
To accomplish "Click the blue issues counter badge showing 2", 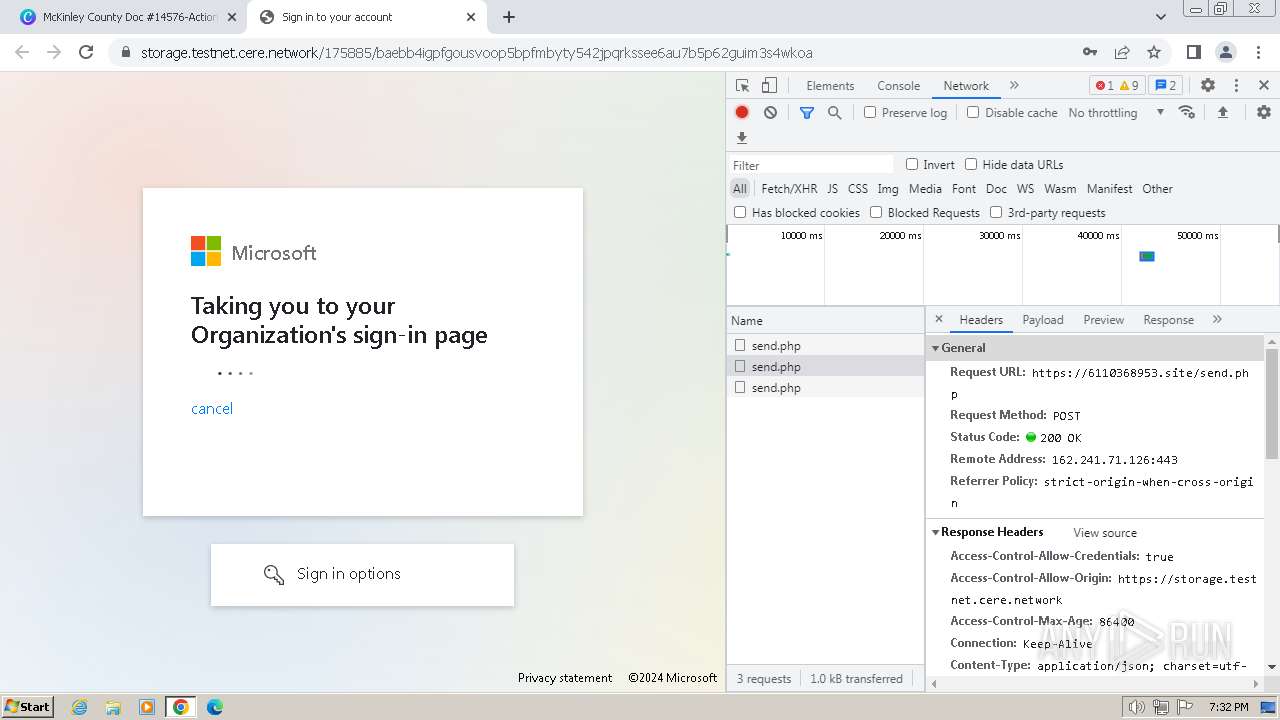I will 1165,86.
